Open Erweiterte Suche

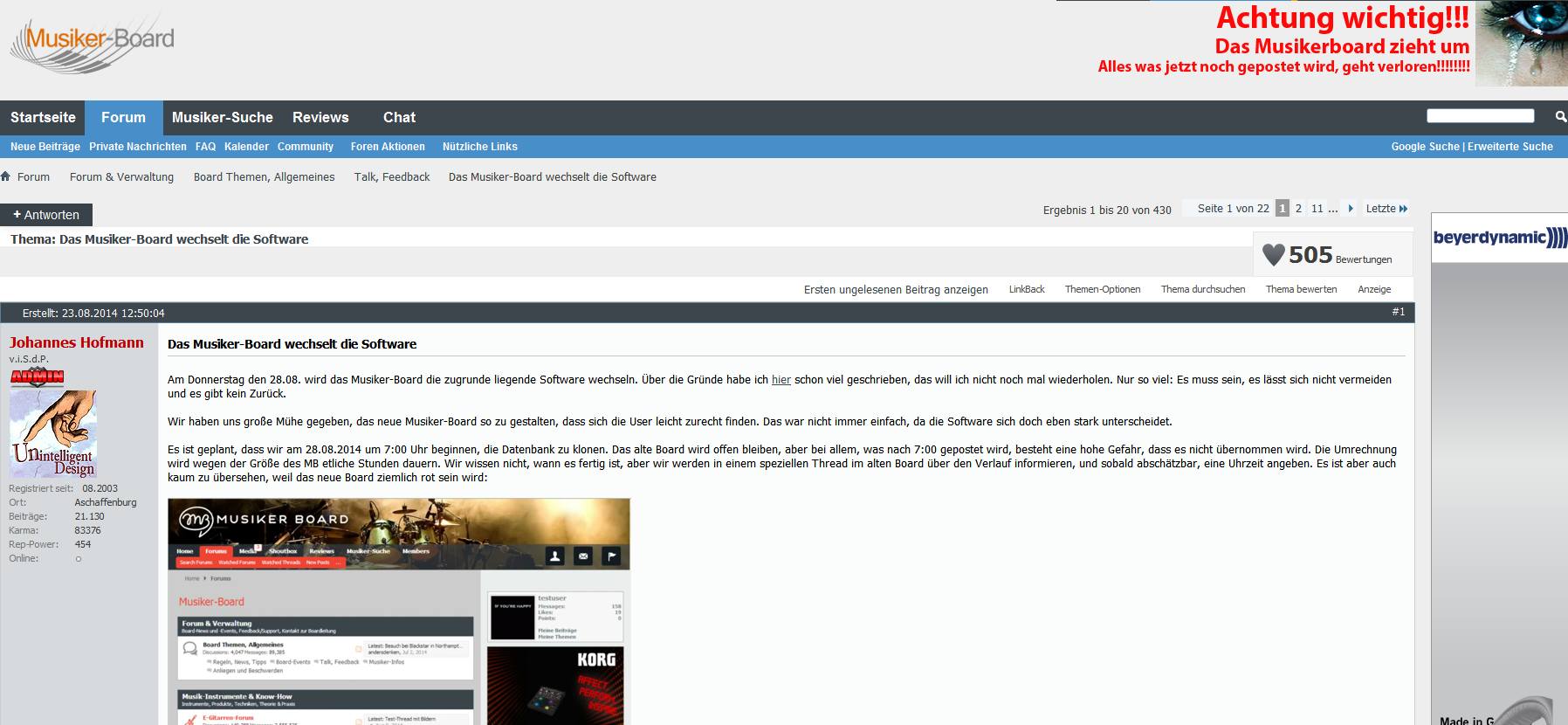[1510, 147]
